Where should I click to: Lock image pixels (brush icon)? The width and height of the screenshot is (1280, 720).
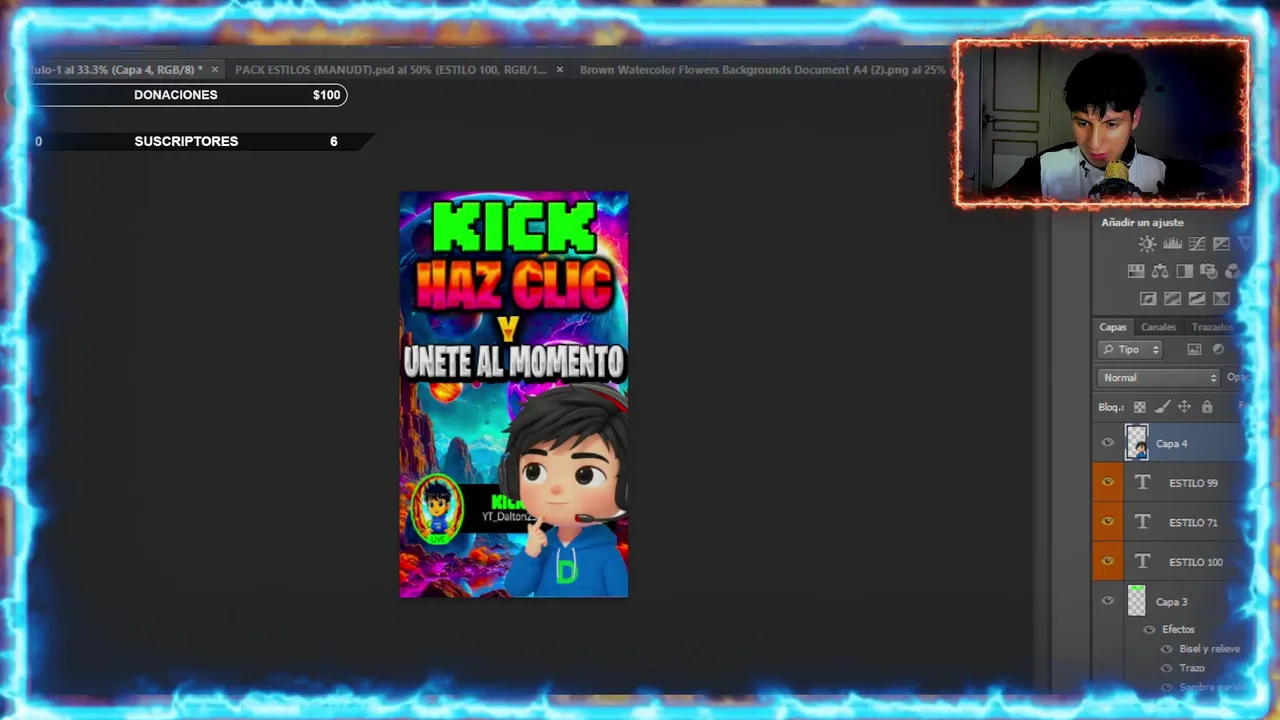pos(1162,407)
